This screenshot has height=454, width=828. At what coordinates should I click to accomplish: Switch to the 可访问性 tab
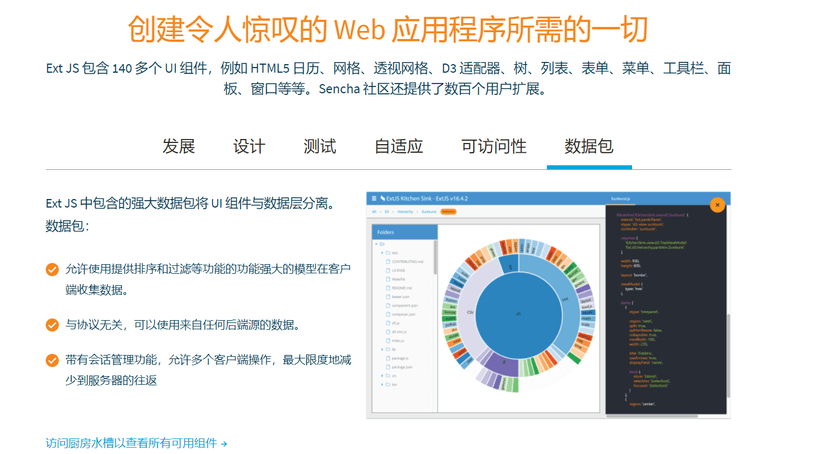[494, 146]
